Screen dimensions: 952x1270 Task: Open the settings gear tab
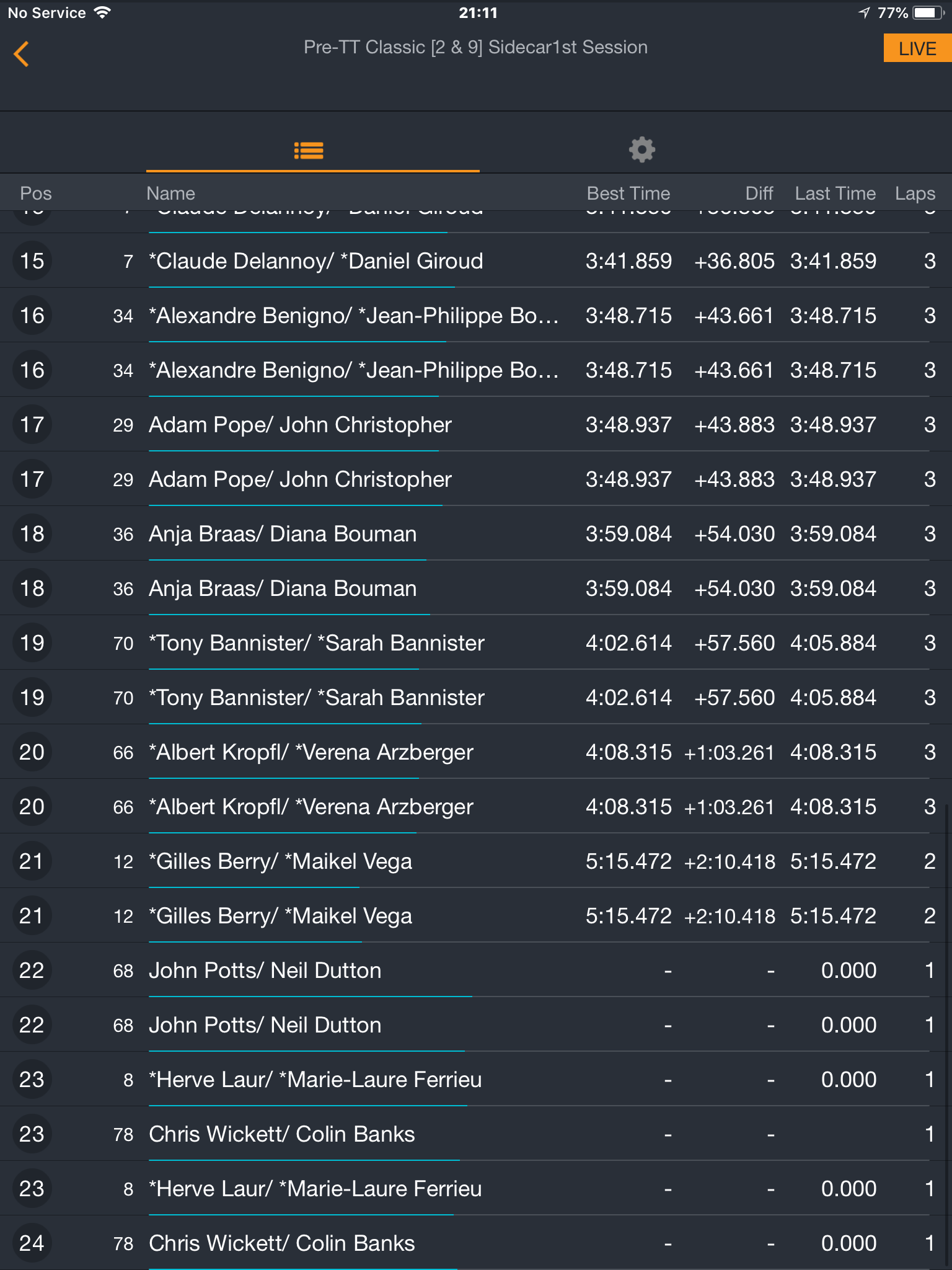pyautogui.click(x=641, y=149)
